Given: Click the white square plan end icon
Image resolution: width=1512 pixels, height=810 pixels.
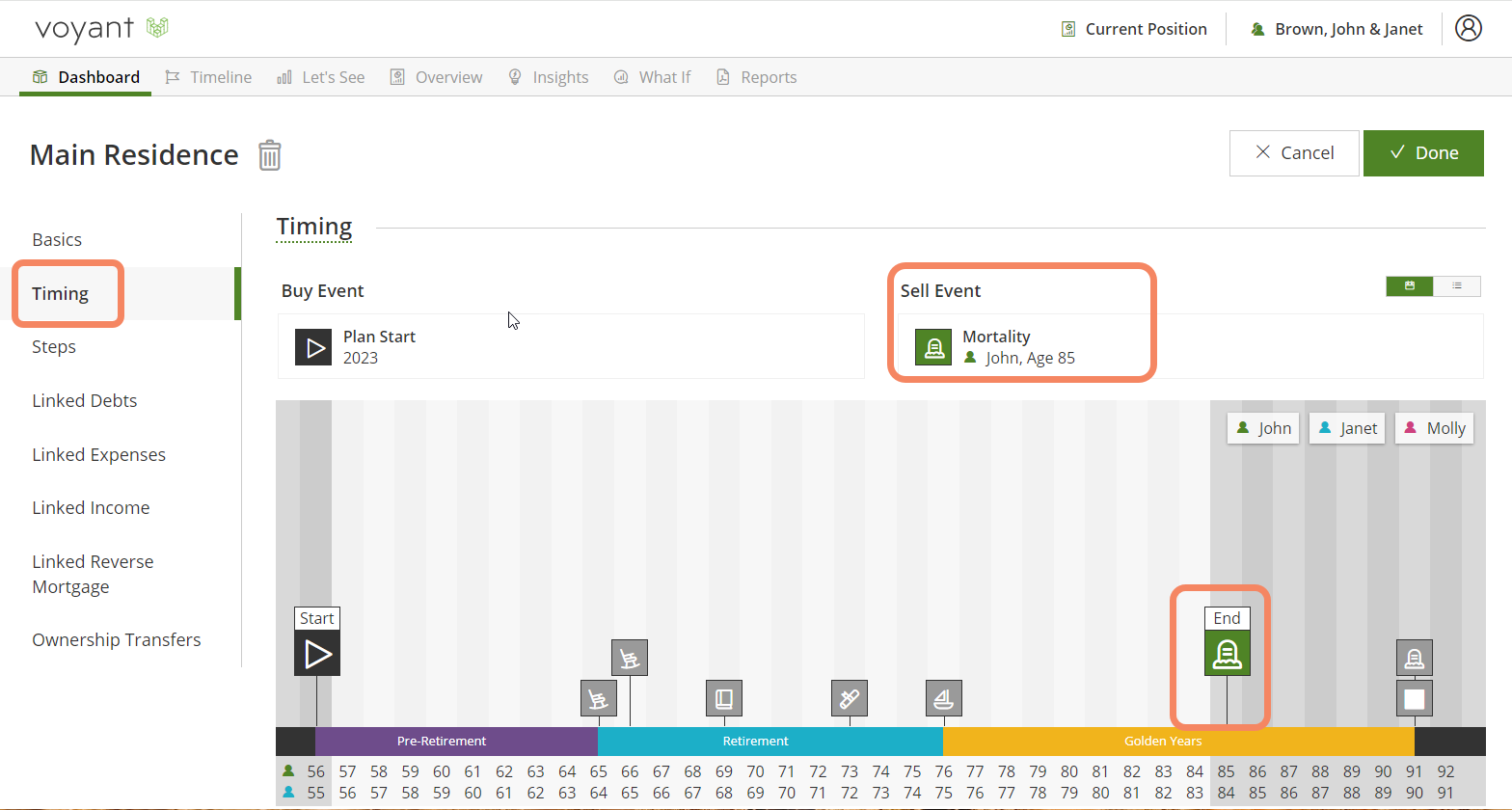Looking at the screenshot, I should pos(1414,698).
